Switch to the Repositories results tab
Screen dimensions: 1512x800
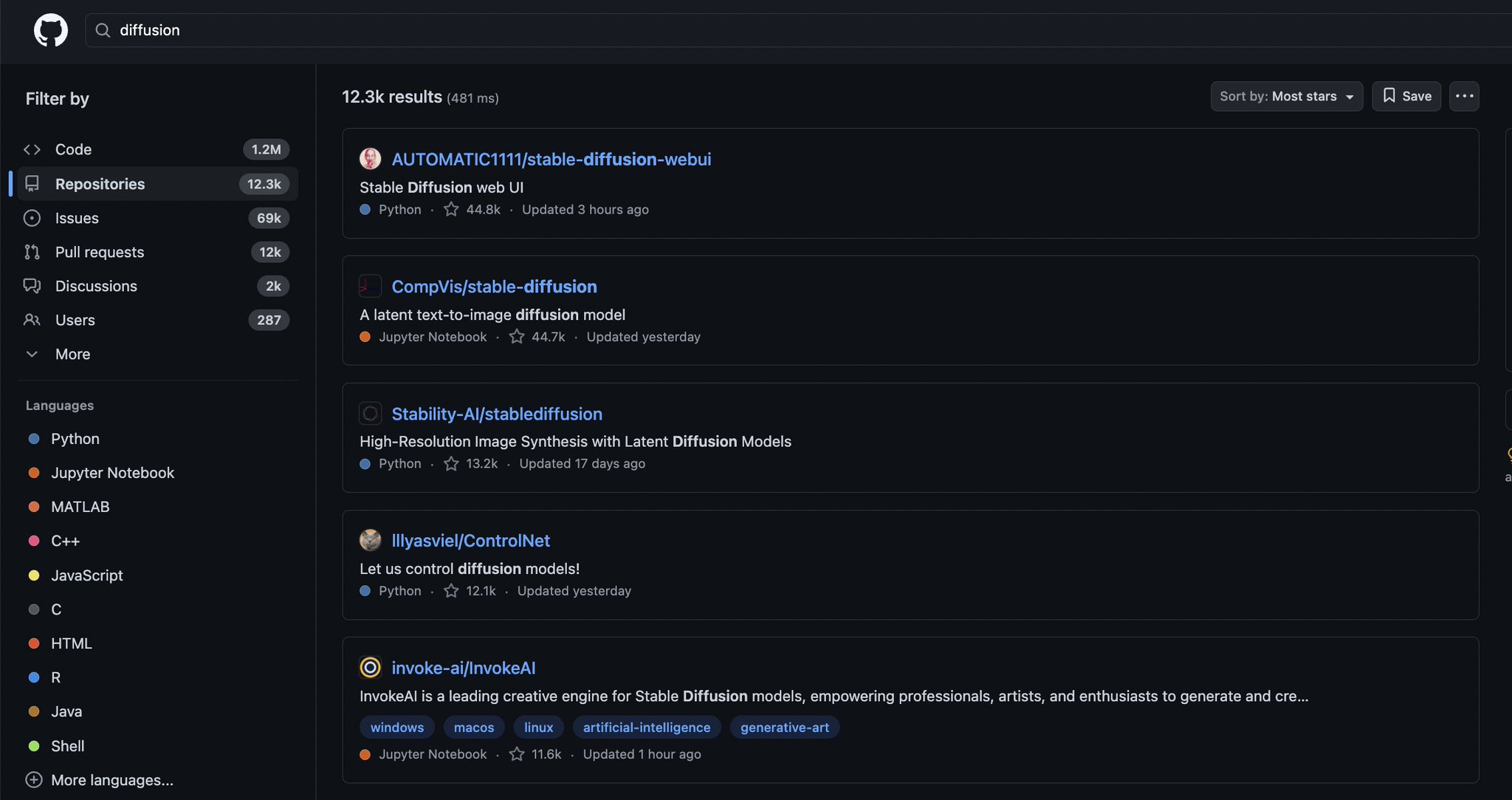[x=100, y=184]
